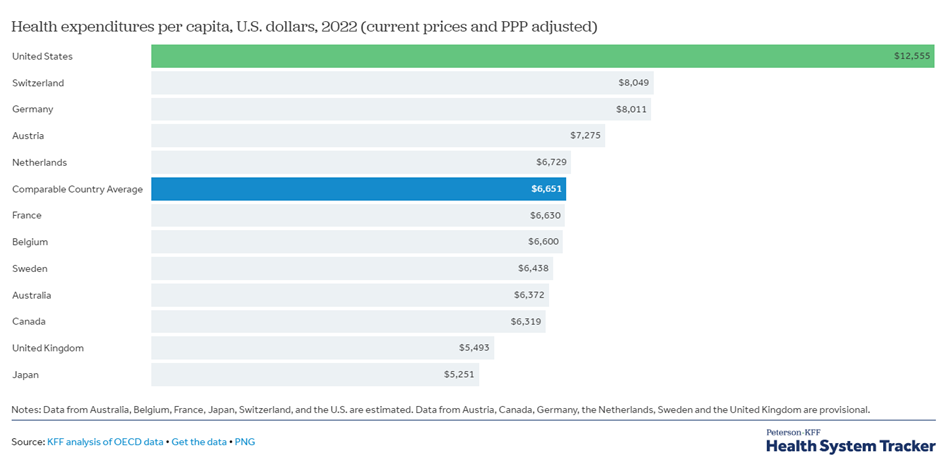Click the green United States bar

[540, 56]
